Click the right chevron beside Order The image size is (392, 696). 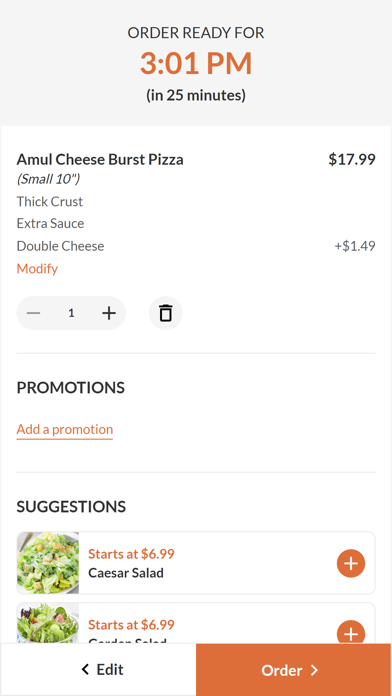click(314, 670)
